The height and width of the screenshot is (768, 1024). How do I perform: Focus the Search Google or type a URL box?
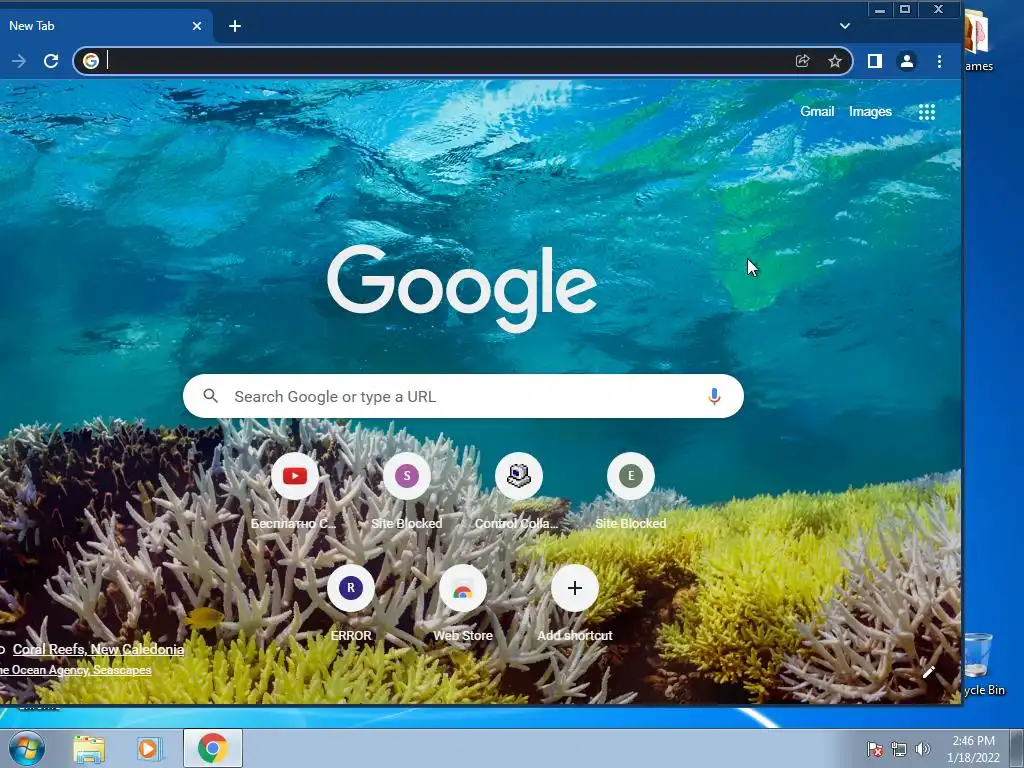(x=463, y=396)
